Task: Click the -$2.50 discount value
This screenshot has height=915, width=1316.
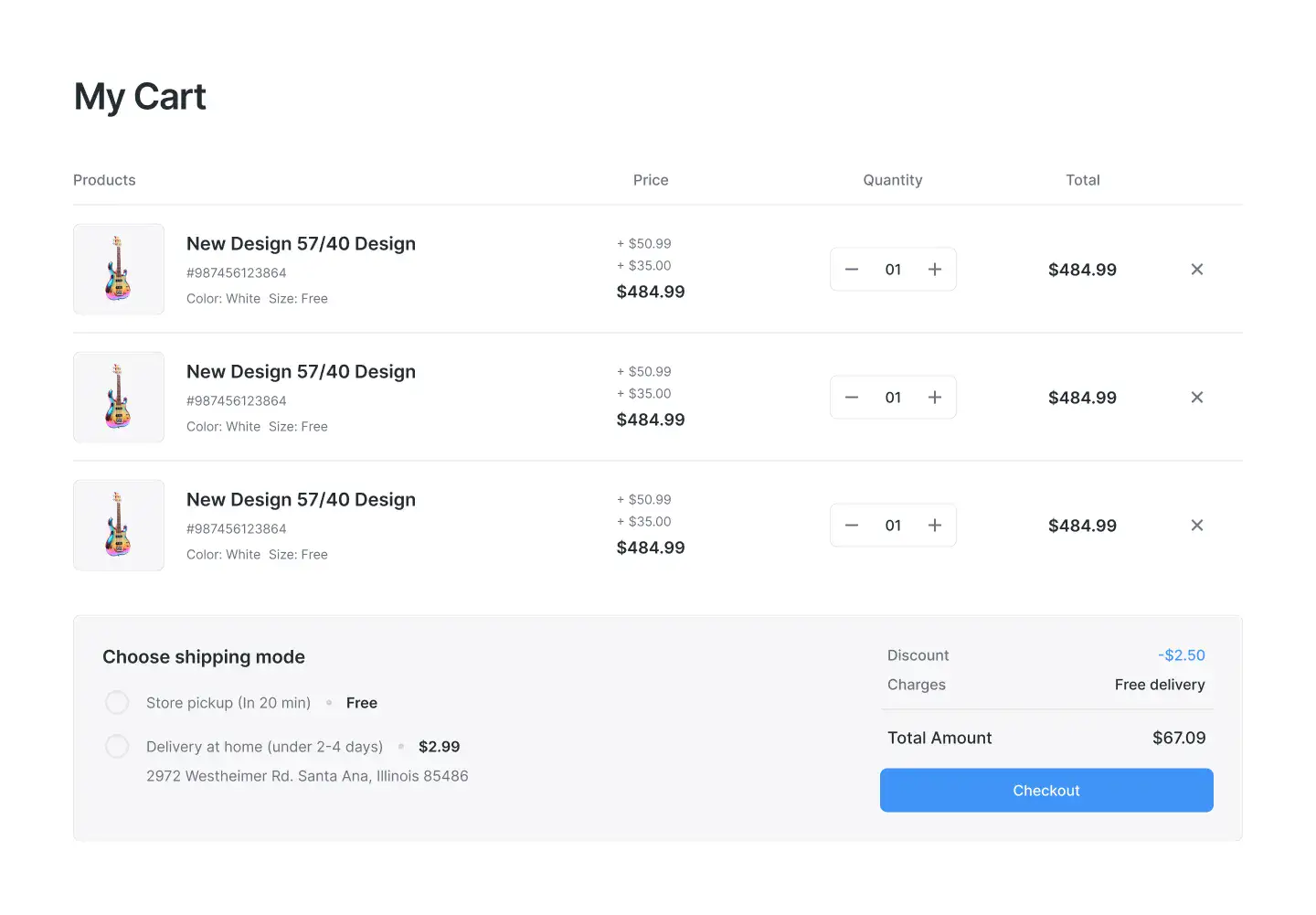Action: (x=1182, y=655)
